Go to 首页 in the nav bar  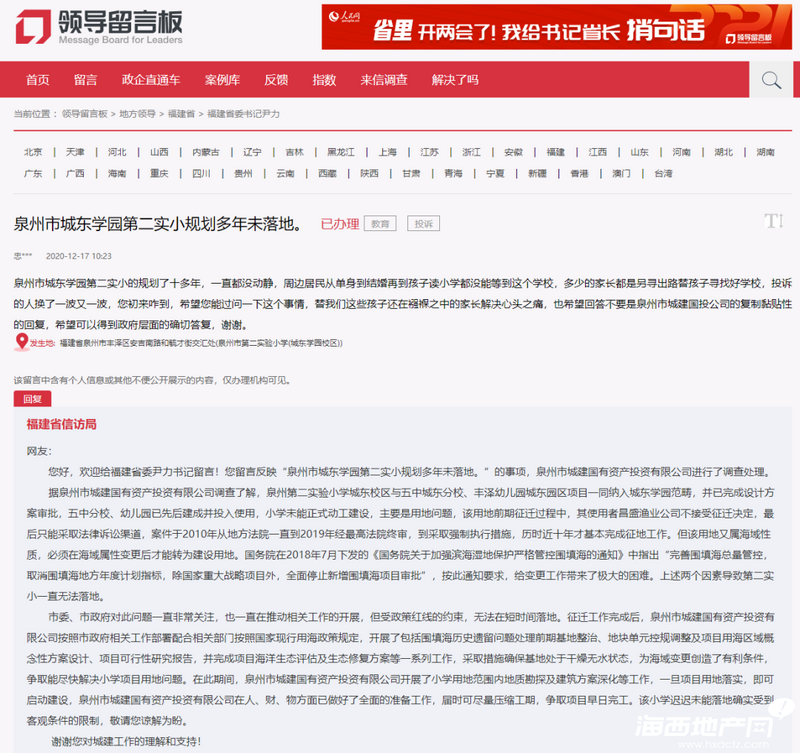(38, 80)
